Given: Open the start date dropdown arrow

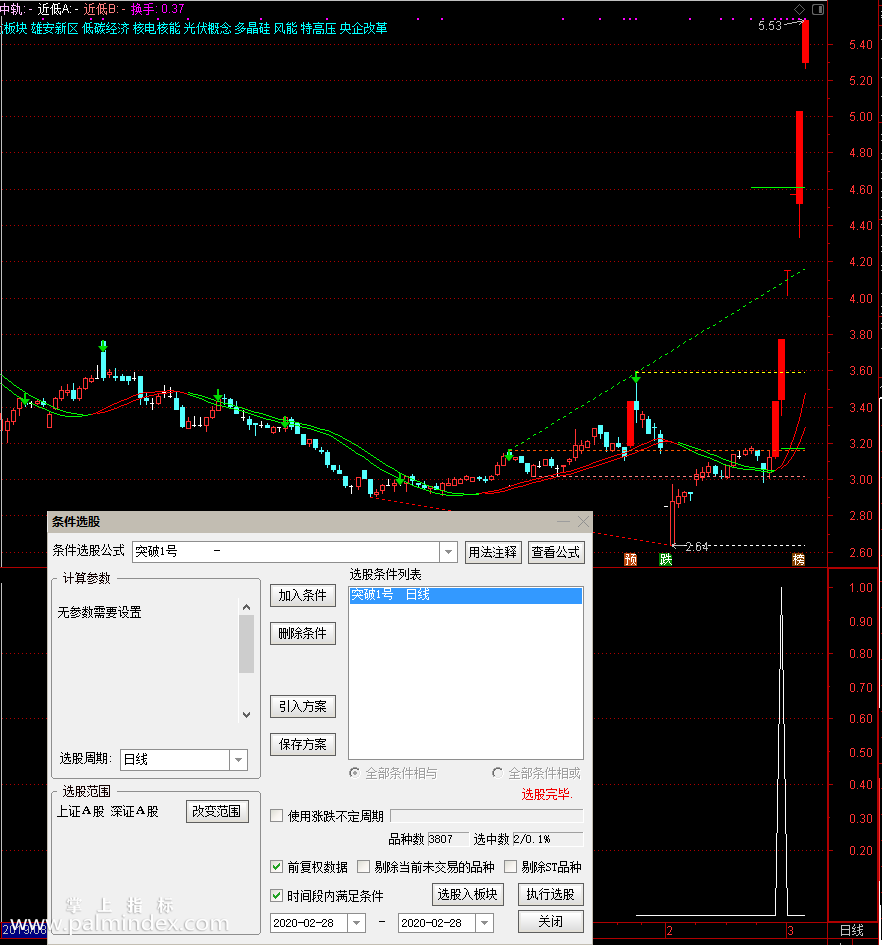Looking at the screenshot, I should point(356,923).
